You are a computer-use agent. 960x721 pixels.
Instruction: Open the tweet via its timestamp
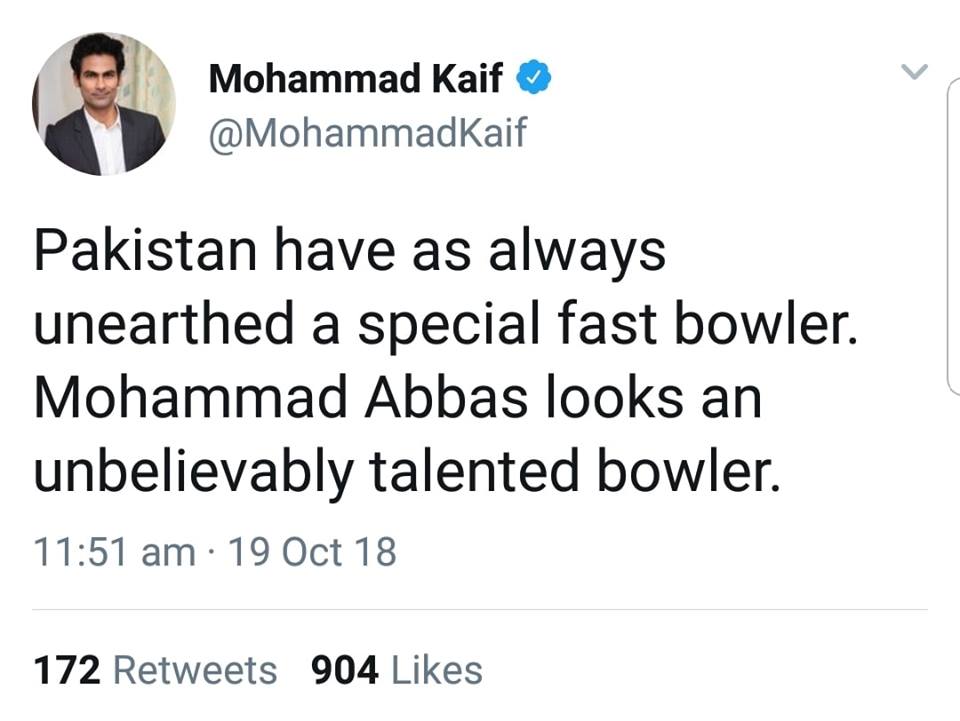click(213, 549)
